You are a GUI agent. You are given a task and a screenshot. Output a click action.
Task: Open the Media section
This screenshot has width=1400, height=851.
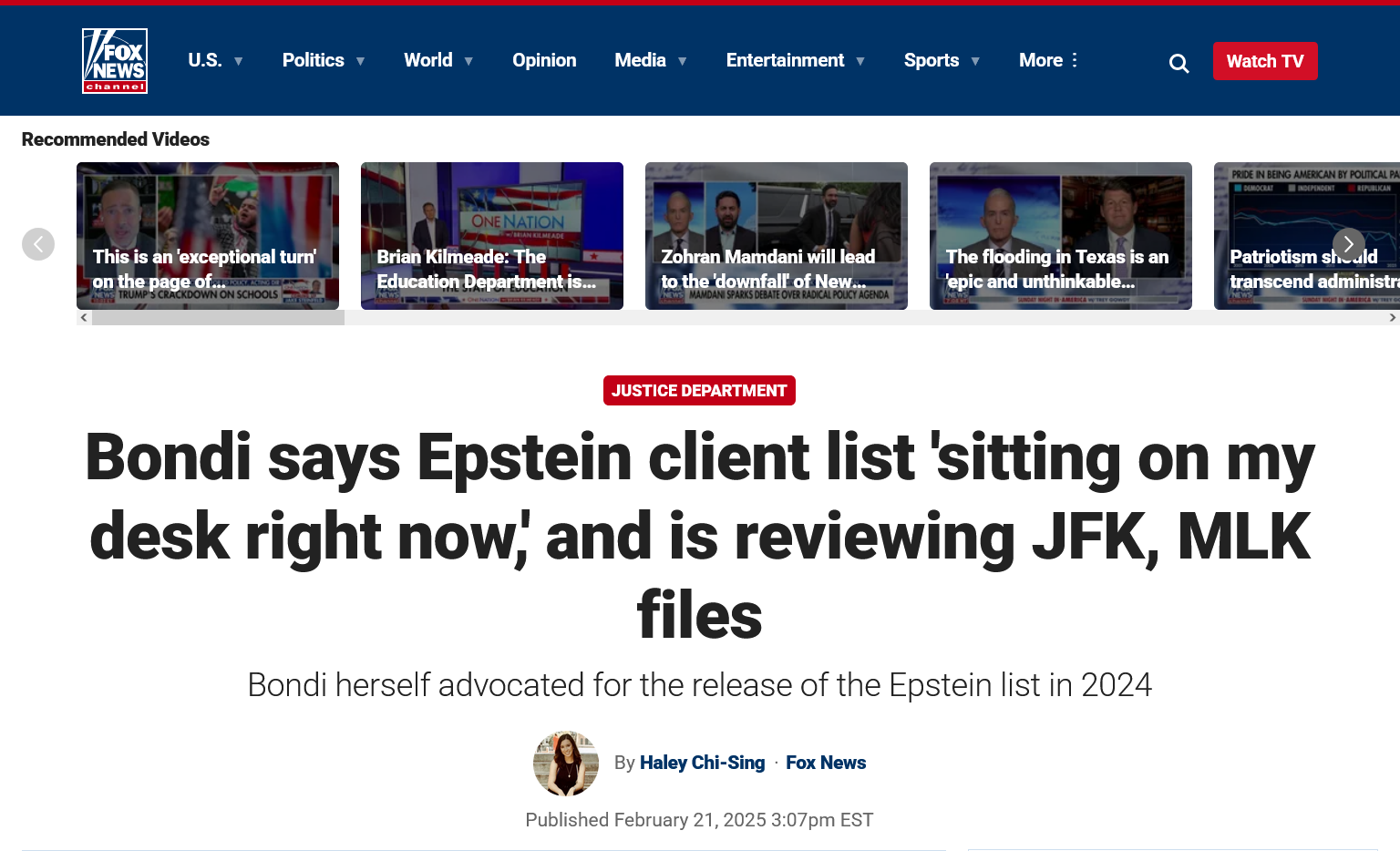[x=640, y=60]
